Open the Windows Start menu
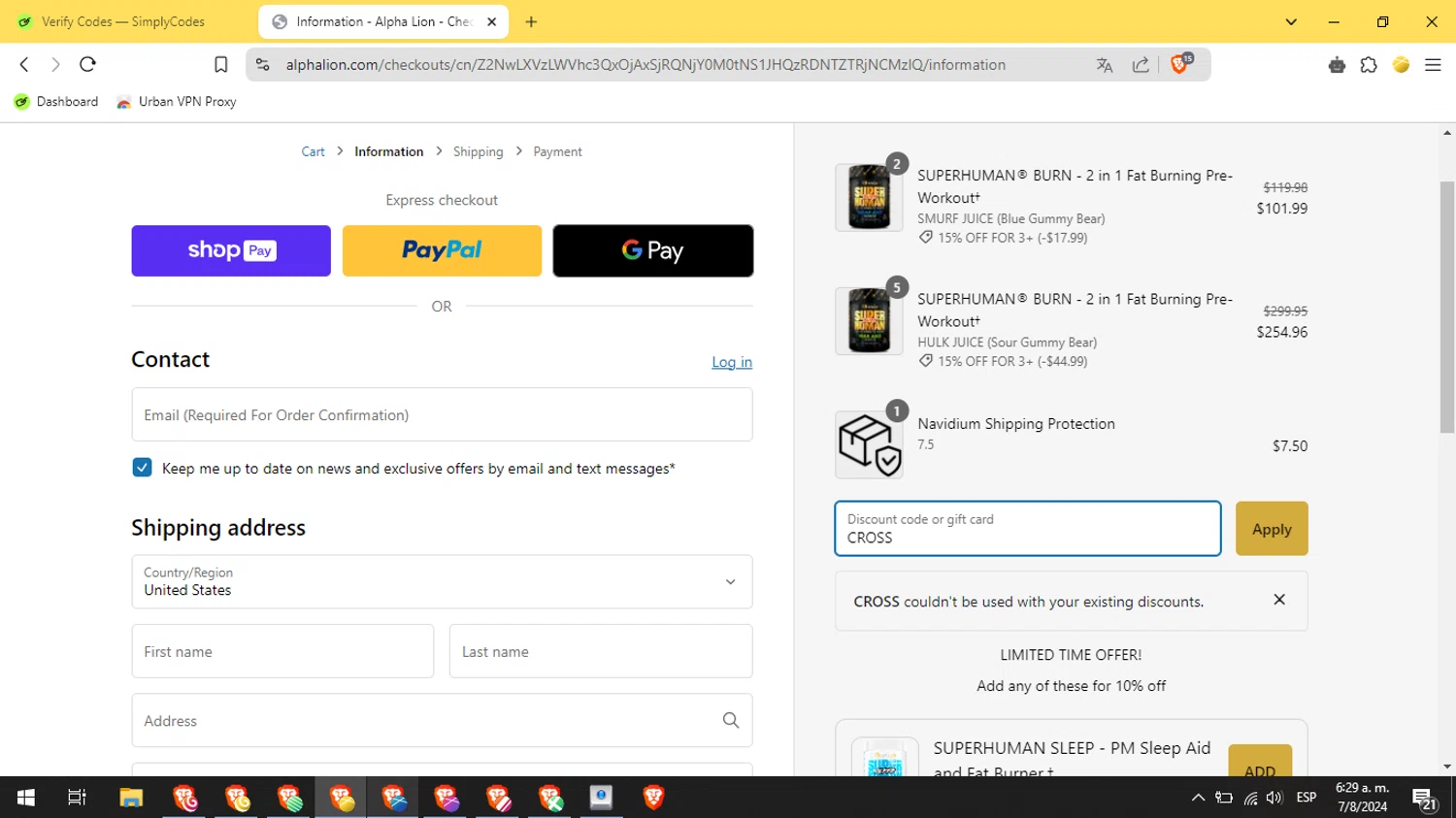This screenshot has width=1456, height=818. (x=26, y=798)
